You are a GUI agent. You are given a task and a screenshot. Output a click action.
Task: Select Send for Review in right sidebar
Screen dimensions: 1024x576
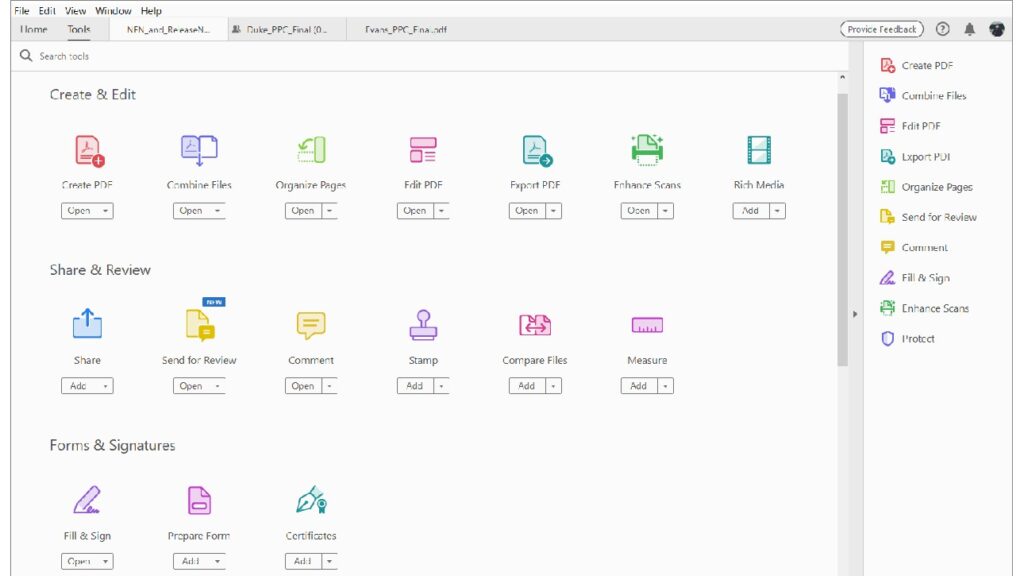[928, 217]
